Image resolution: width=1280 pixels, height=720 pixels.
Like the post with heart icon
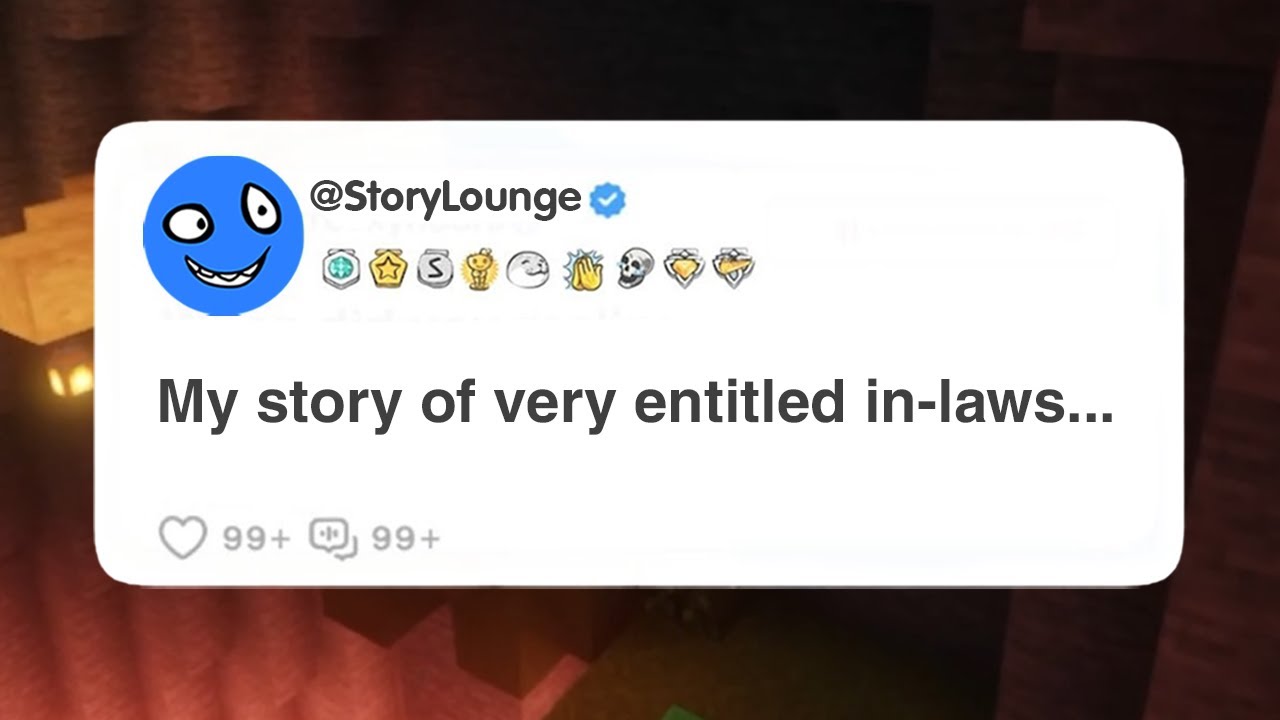coord(183,538)
